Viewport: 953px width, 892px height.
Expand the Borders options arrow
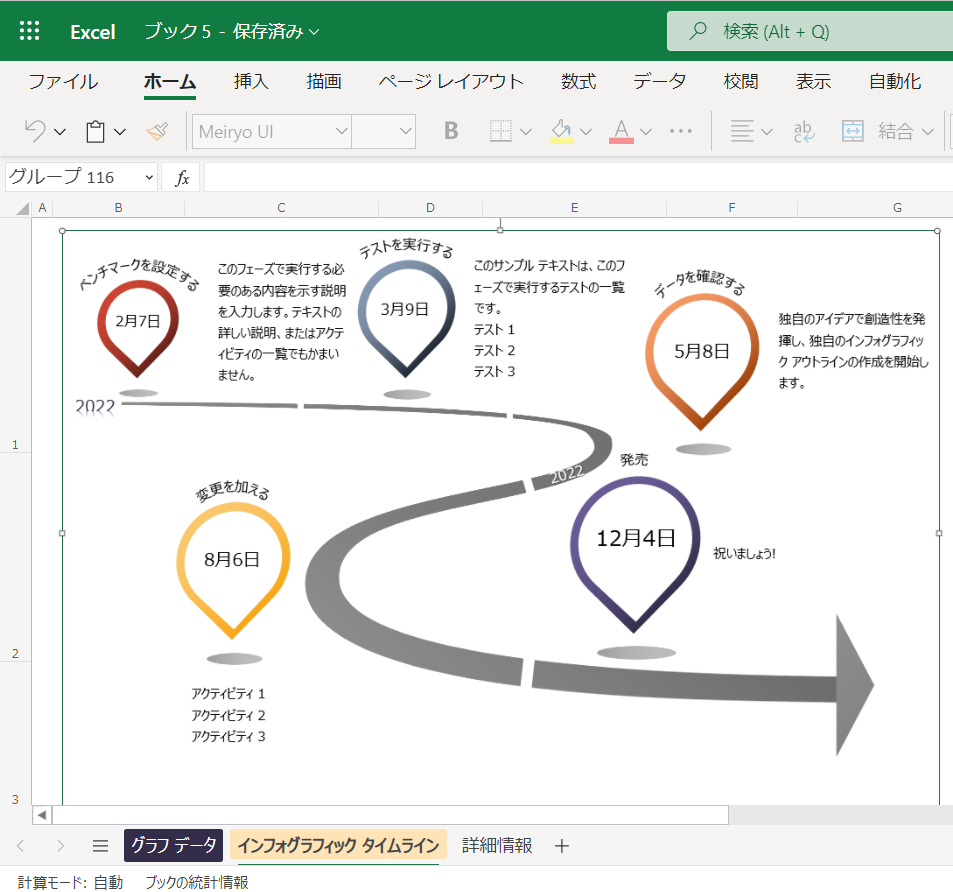[526, 131]
